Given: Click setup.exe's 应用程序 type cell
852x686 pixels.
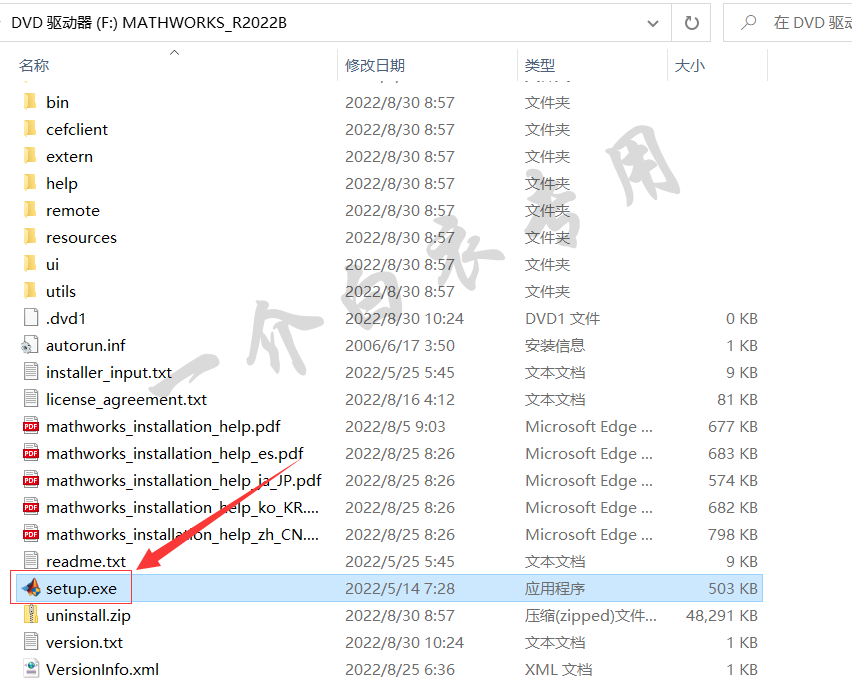Looking at the screenshot, I should coord(555,589).
